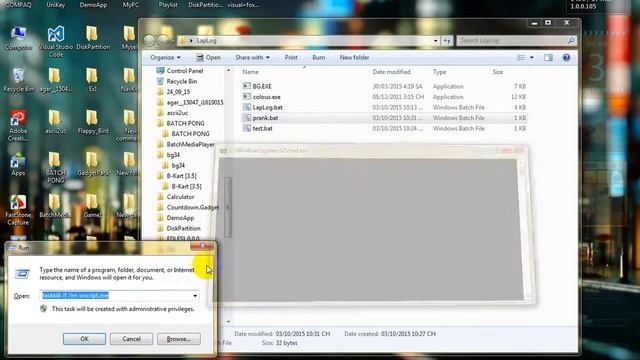Click OK in the Run dialog
640x360 pixels.
coord(84,339)
